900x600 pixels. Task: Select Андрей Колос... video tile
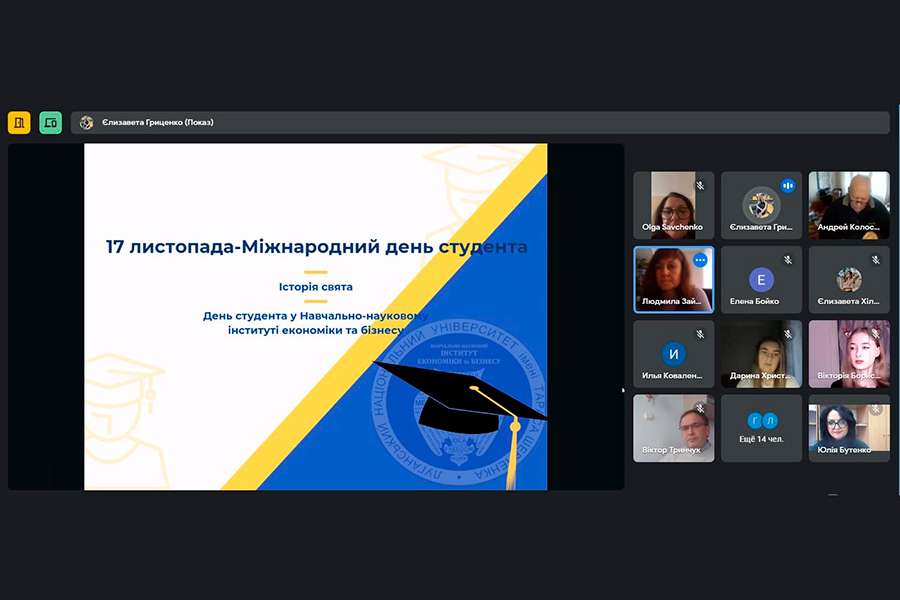(x=849, y=205)
